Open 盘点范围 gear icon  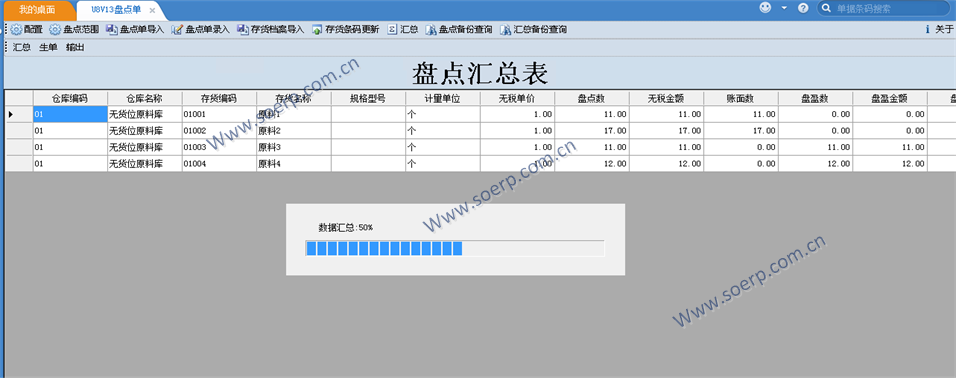point(55,29)
